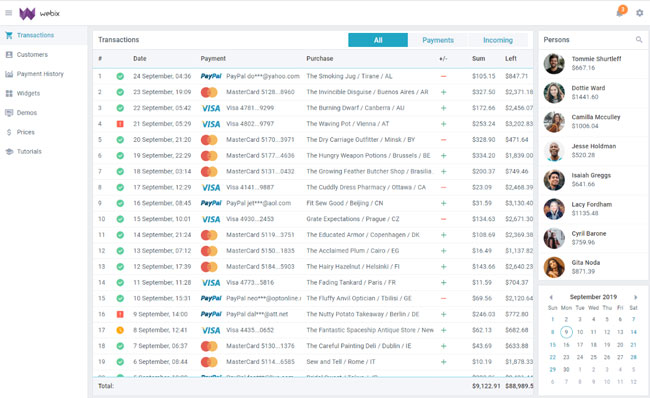Open Widgets in the sidebar
Viewport: 650px width, 398px height.
44,93
